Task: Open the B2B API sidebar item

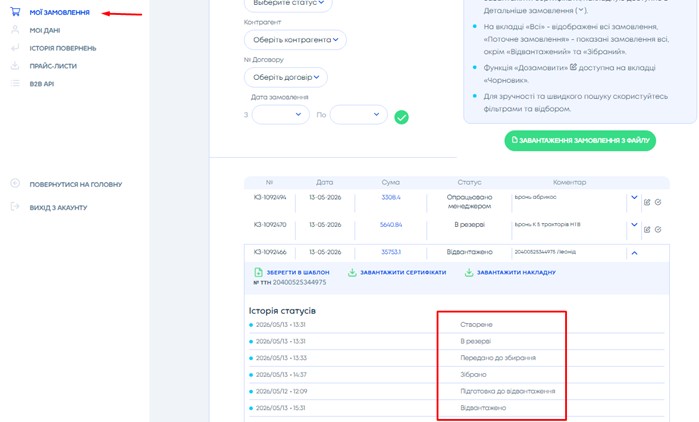Action: 41,84
